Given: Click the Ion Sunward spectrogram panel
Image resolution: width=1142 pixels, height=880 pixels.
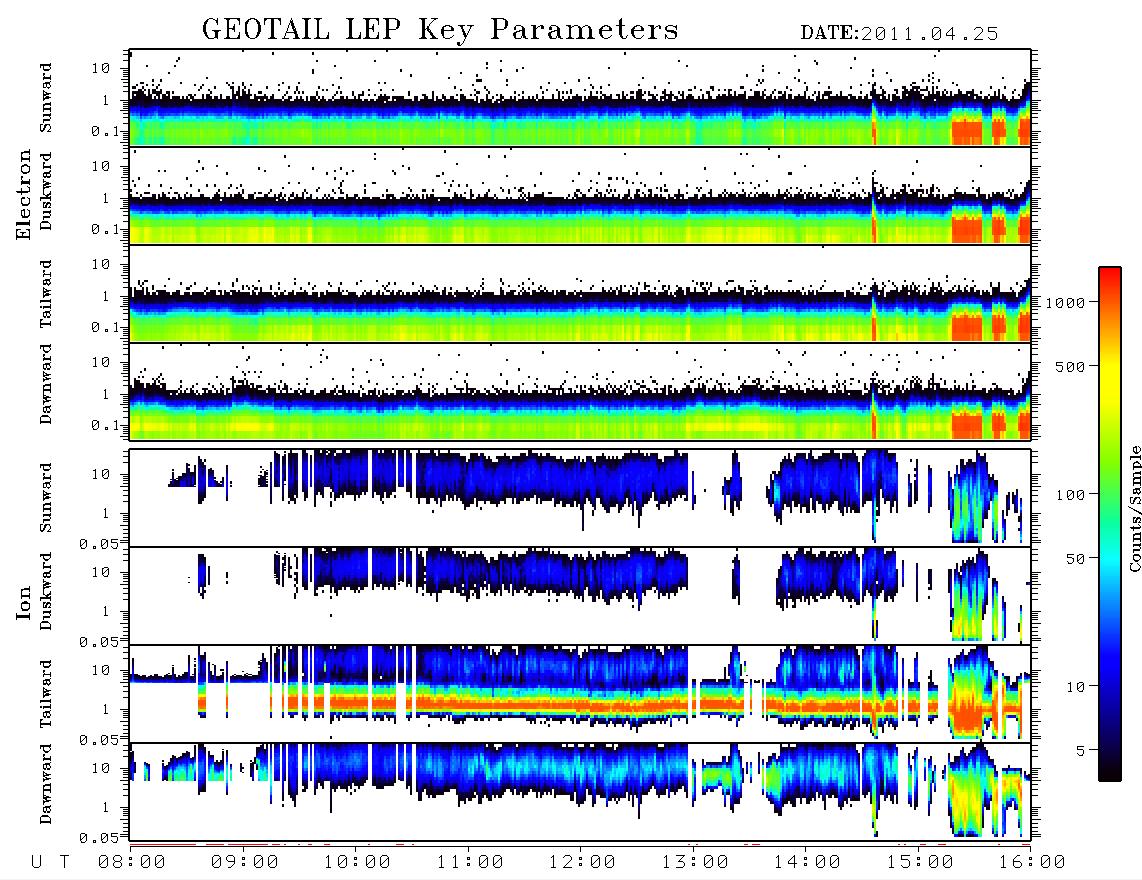Looking at the screenshot, I should pos(580,498).
